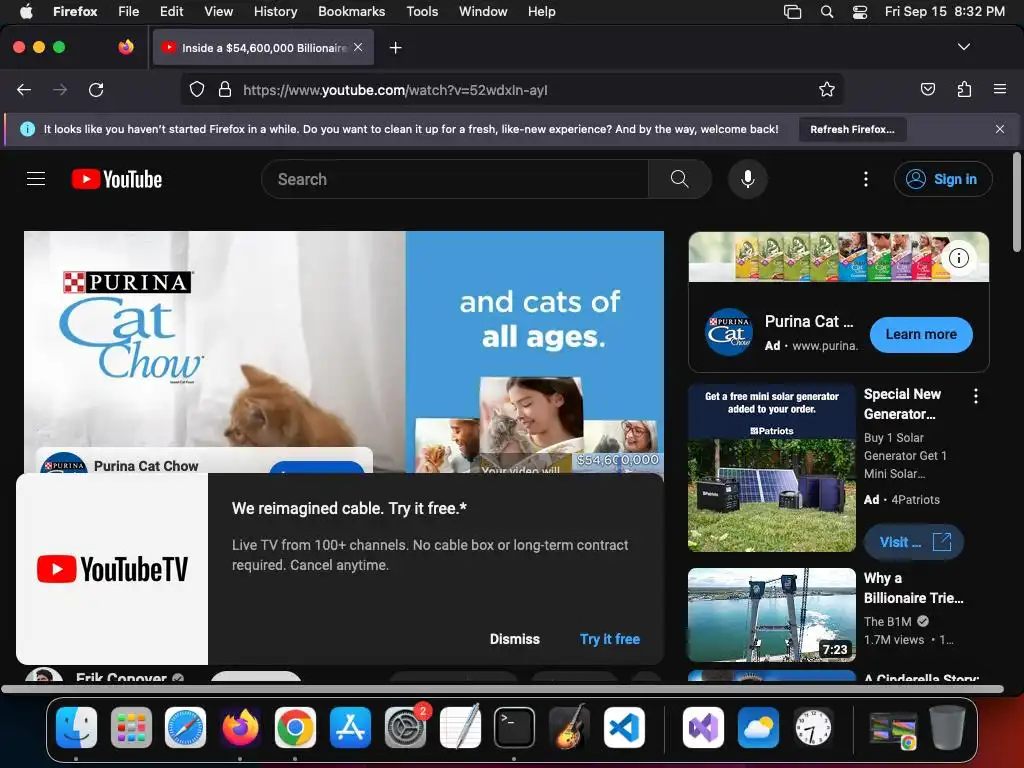
Task: Start voice search with the microphone
Action: coord(748,179)
